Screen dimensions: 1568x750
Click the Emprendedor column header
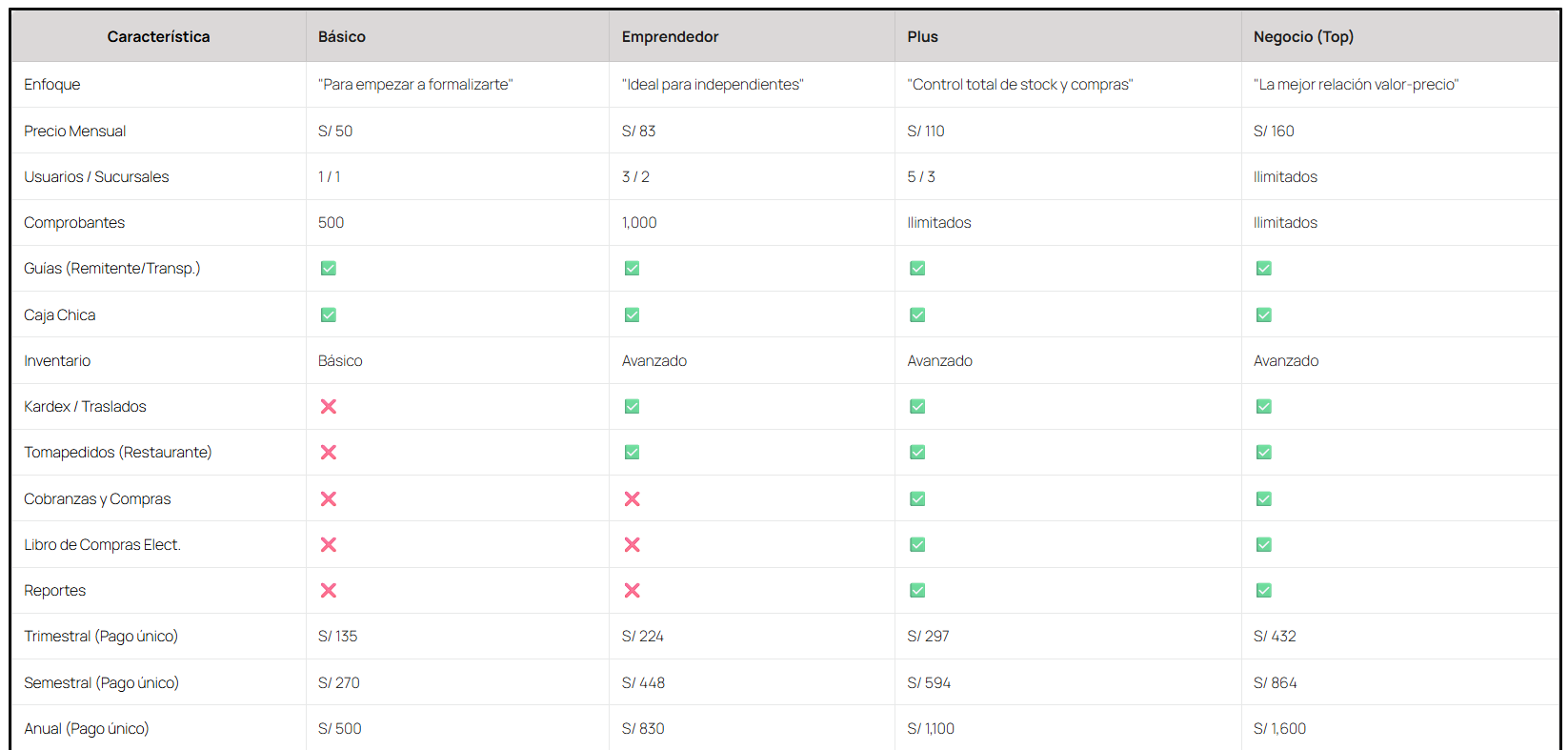670,37
